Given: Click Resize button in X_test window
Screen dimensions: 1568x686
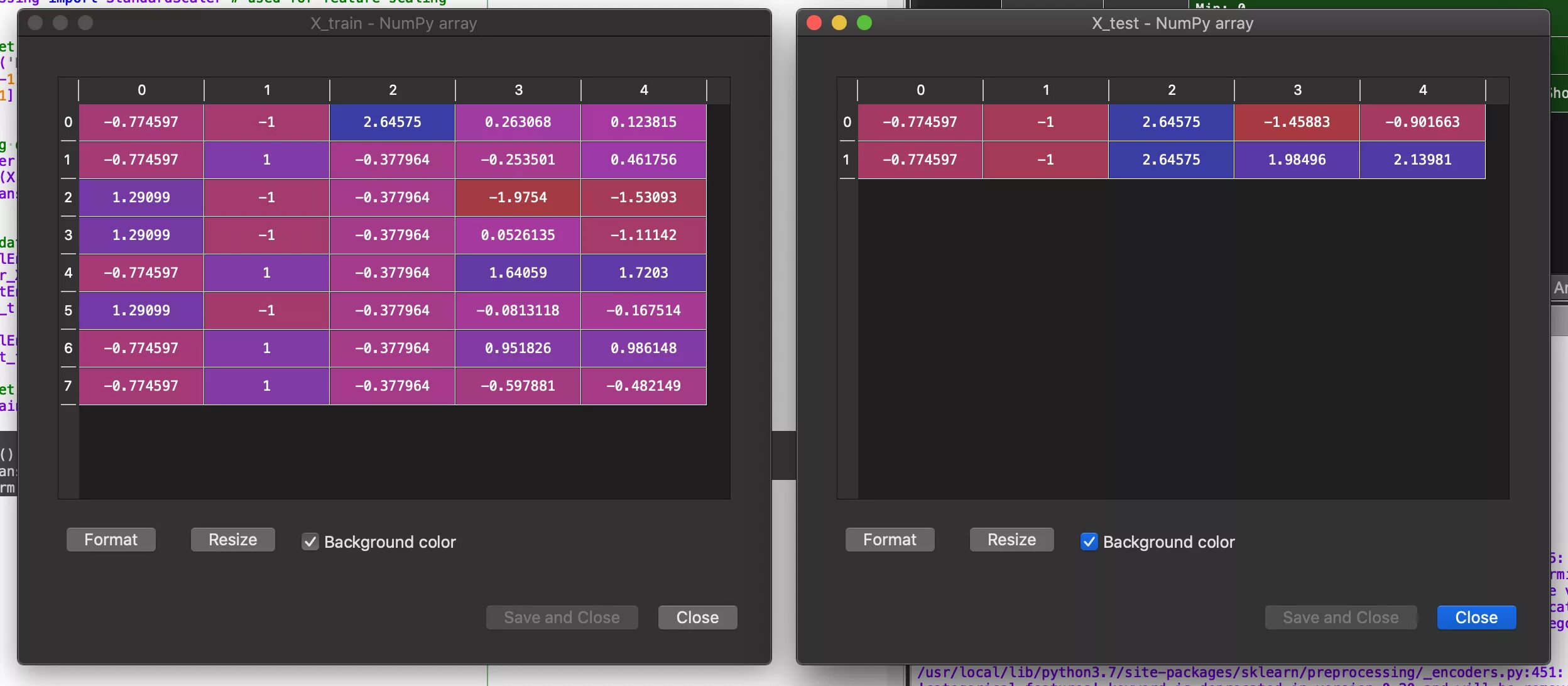Looking at the screenshot, I should point(1011,540).
